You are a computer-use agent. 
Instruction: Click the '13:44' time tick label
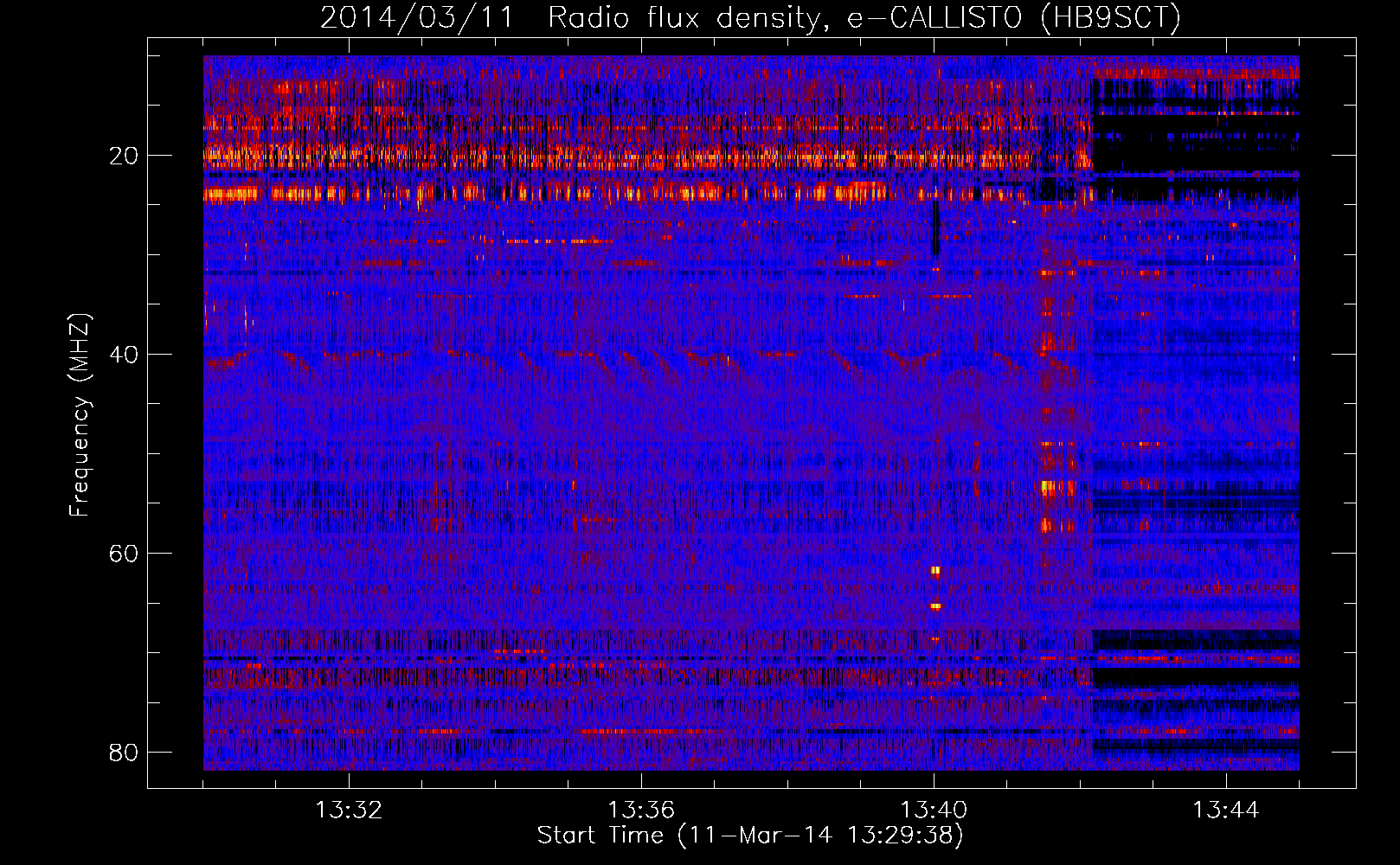click(1226, 811)
